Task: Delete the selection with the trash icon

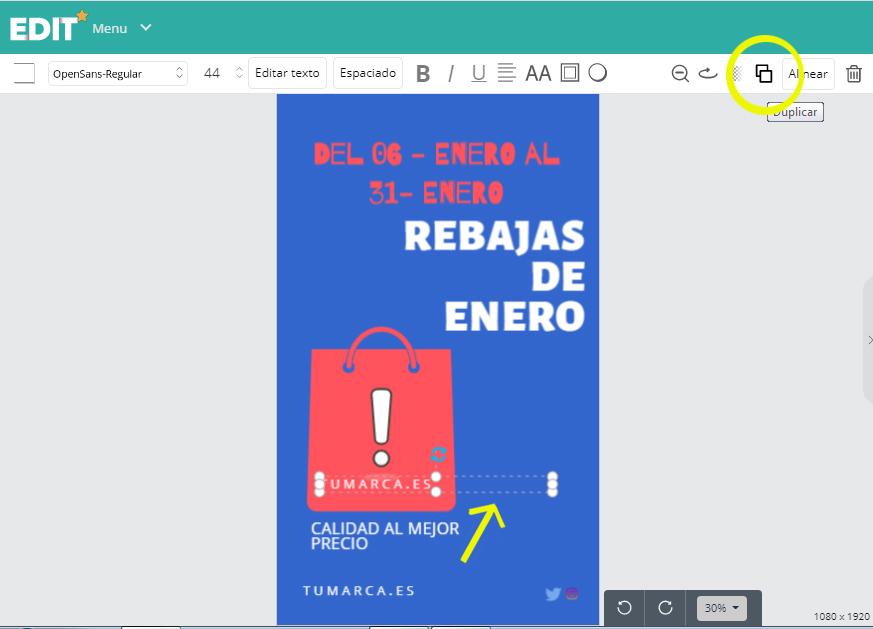Action: (853, 72)
